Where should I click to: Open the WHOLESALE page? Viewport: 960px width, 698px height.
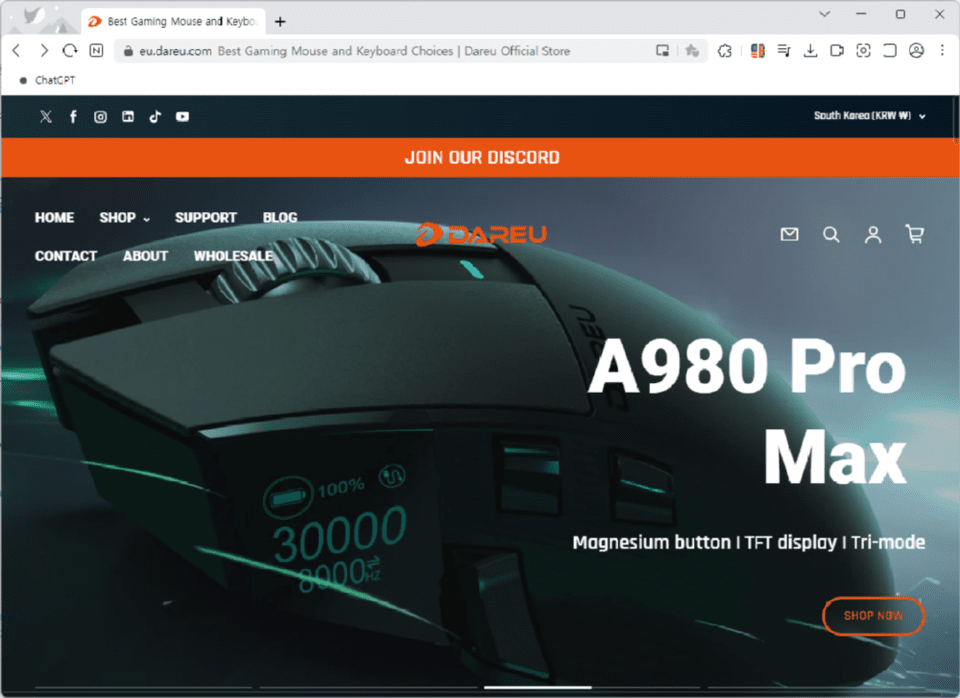pyautogui.click(x=233, y=256)
